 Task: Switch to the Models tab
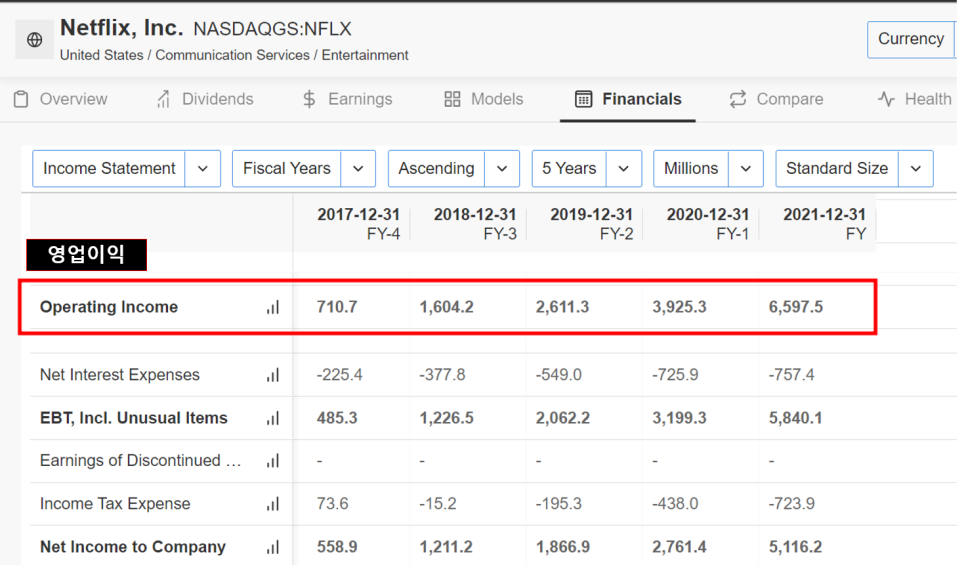coord(484,99)
